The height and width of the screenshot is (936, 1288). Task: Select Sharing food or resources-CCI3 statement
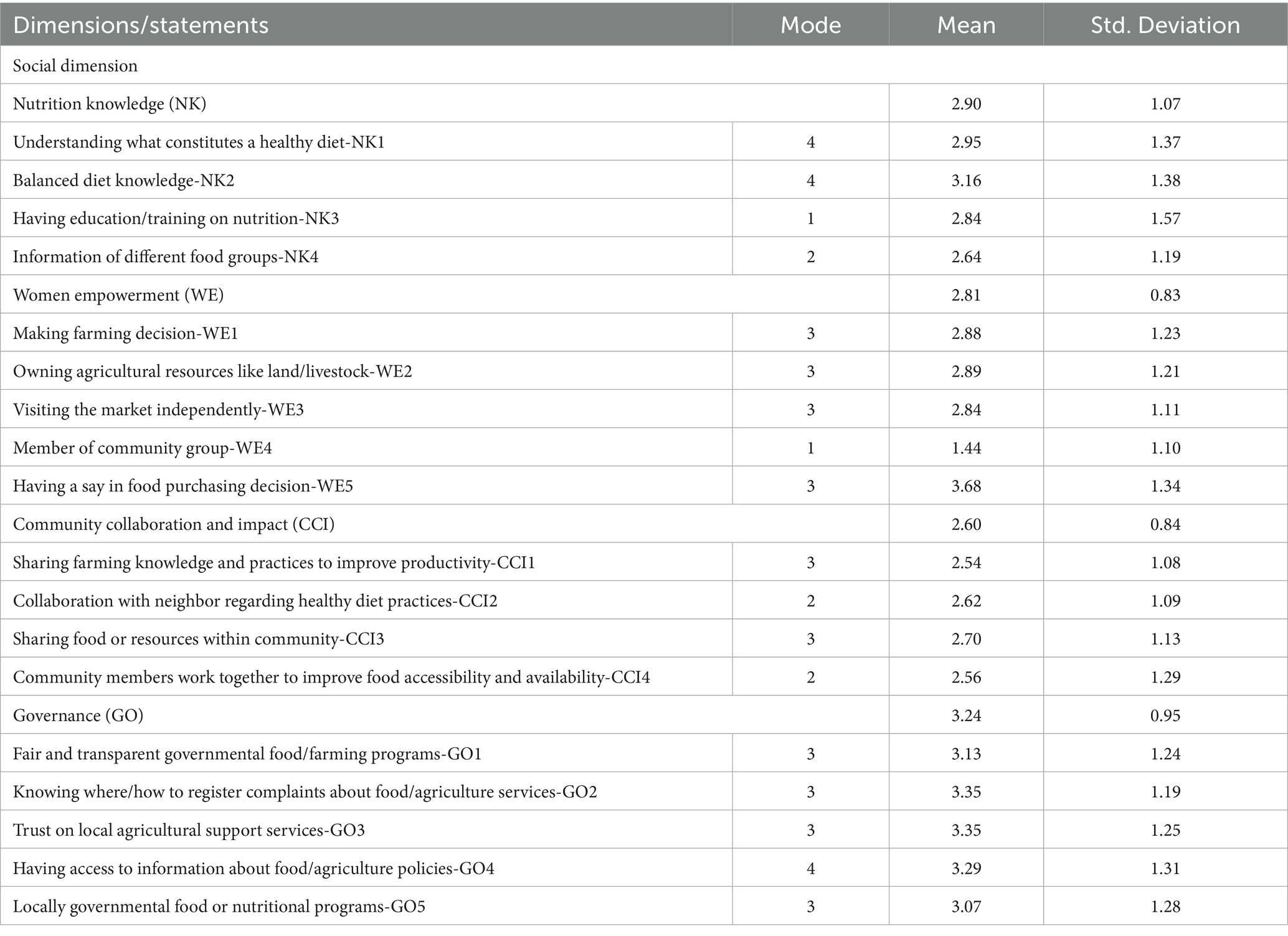tap(199, 639)
